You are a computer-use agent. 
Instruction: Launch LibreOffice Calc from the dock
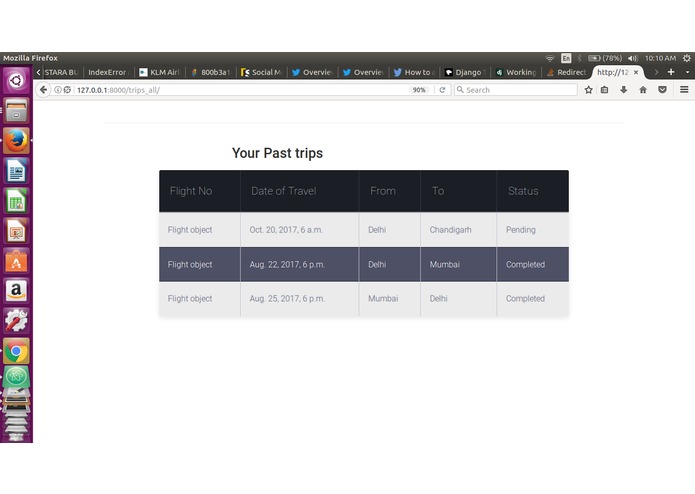tap(16, 201)
